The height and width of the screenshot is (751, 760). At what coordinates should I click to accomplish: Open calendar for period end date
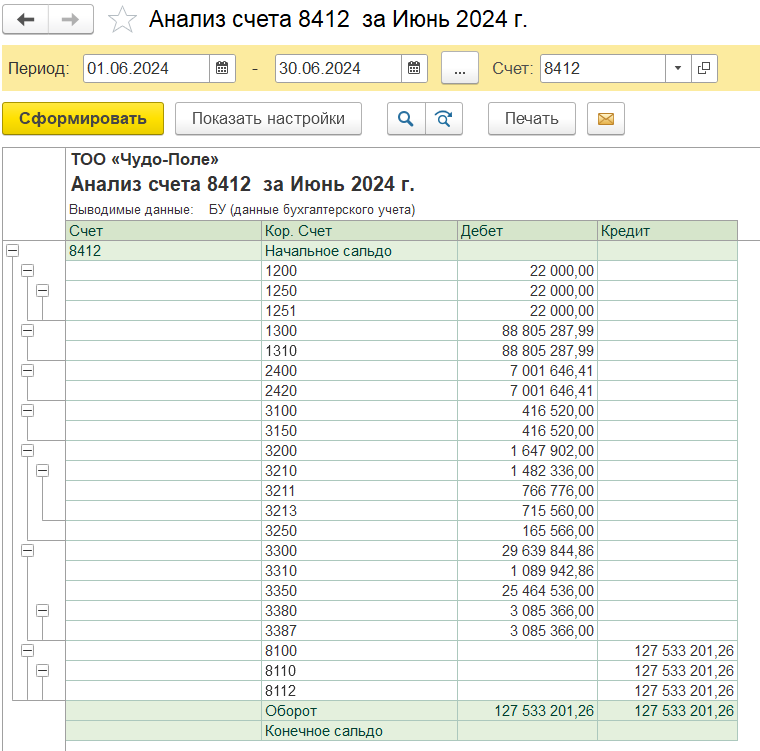[414, 69]
